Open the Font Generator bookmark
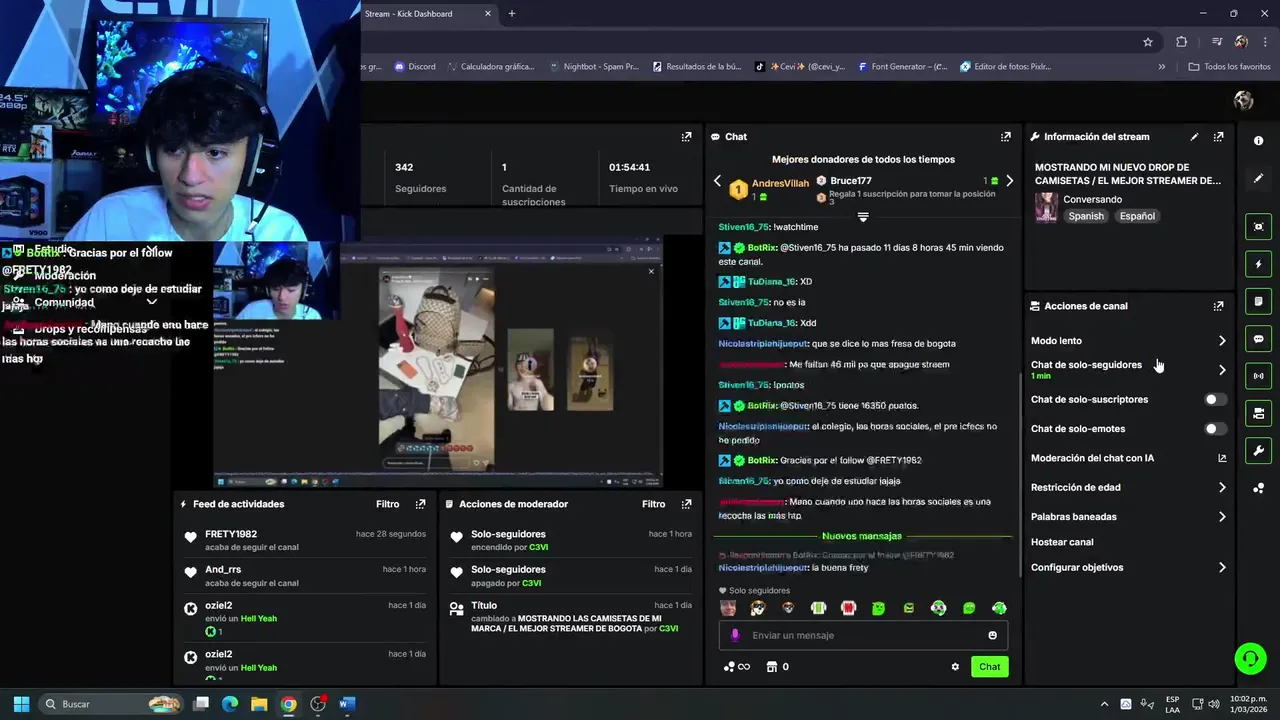 click(x=902, y=67)
